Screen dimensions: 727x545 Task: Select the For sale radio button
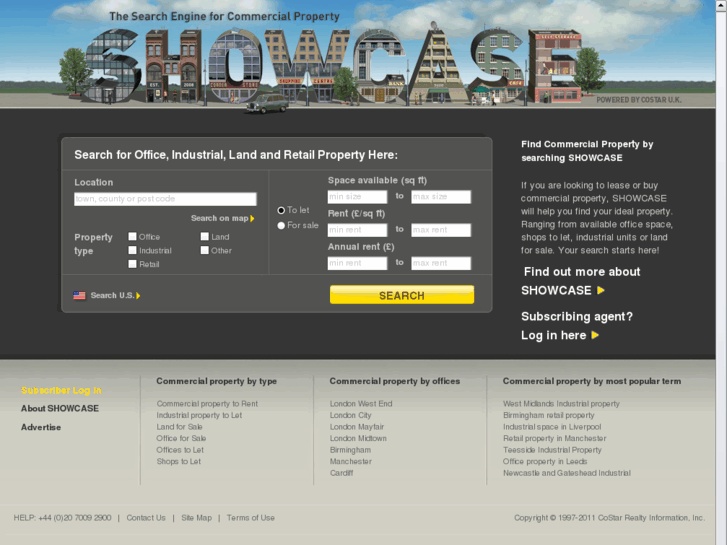(281, 225)
